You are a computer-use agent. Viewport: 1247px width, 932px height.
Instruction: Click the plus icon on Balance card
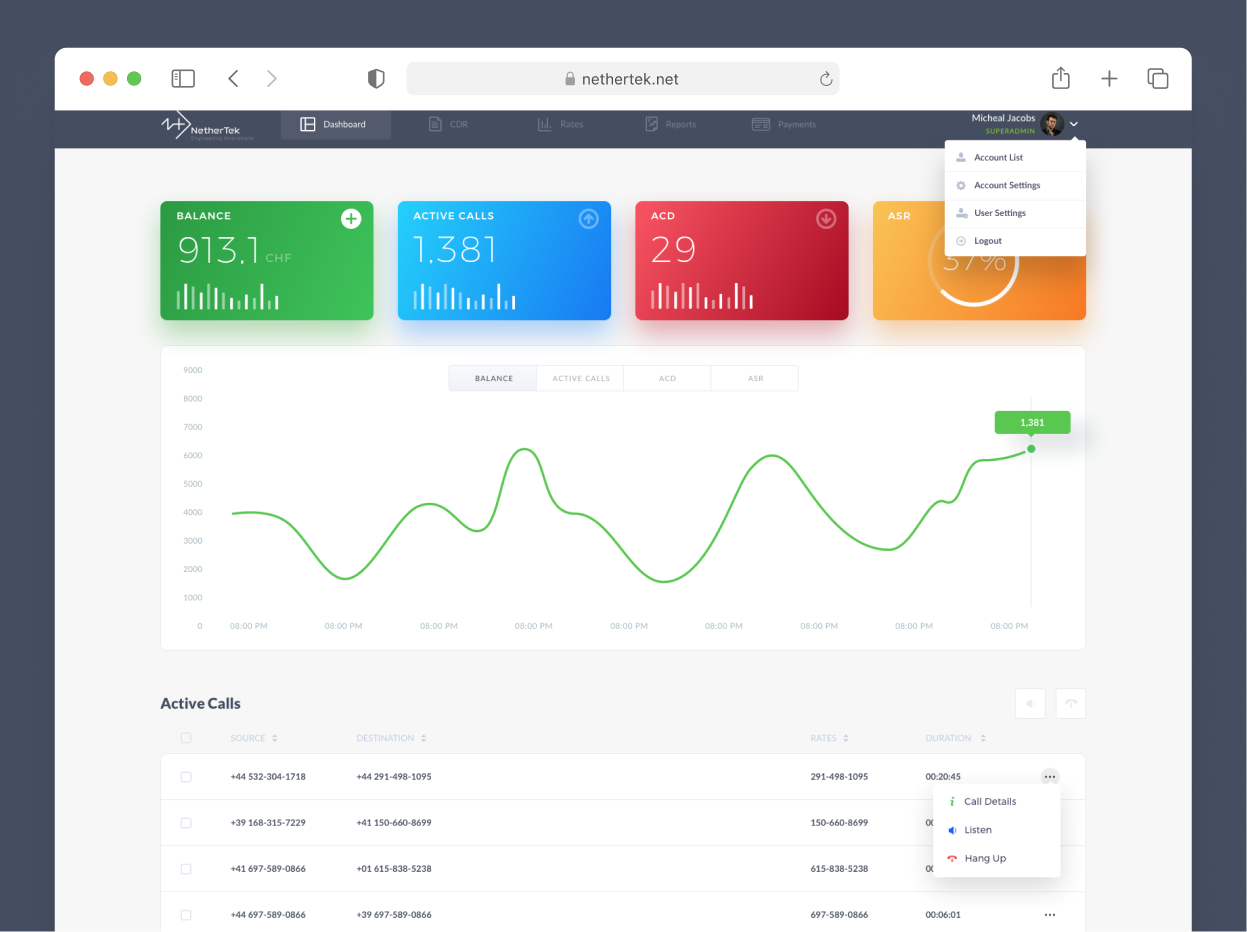[x=351, y=219]
